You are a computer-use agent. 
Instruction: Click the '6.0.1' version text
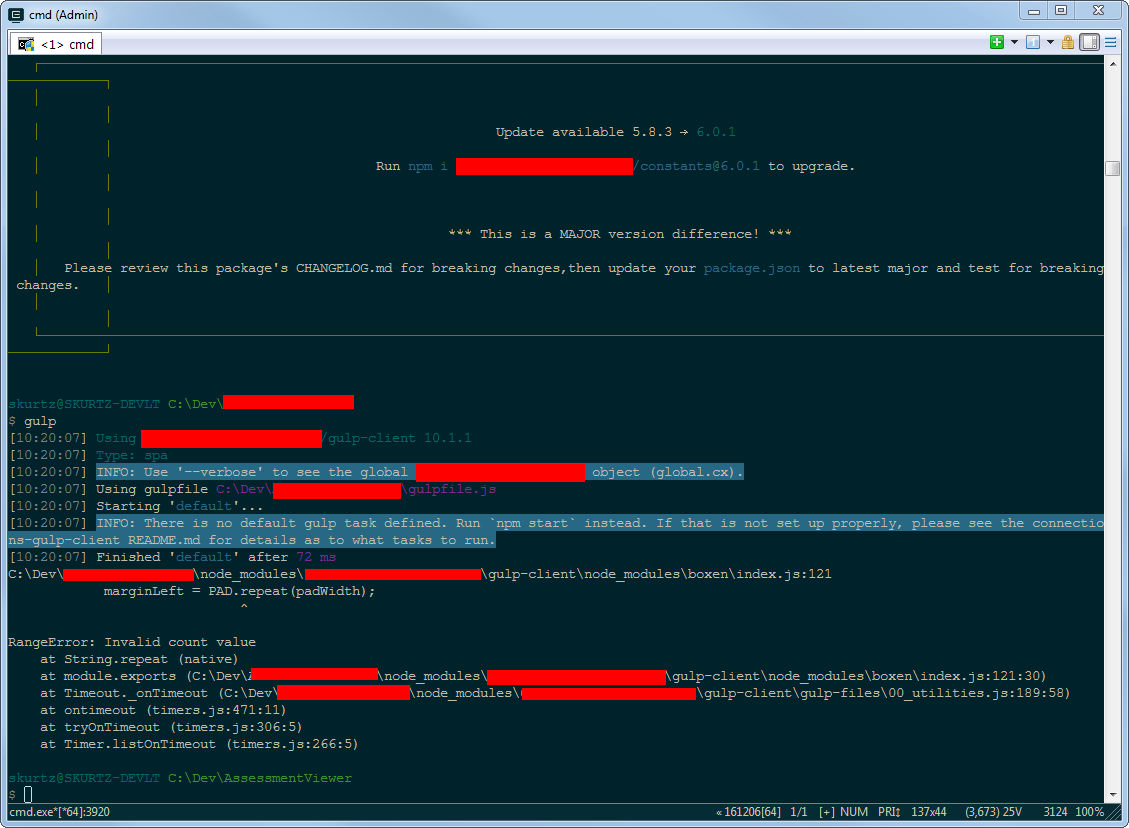pos(716,132)
